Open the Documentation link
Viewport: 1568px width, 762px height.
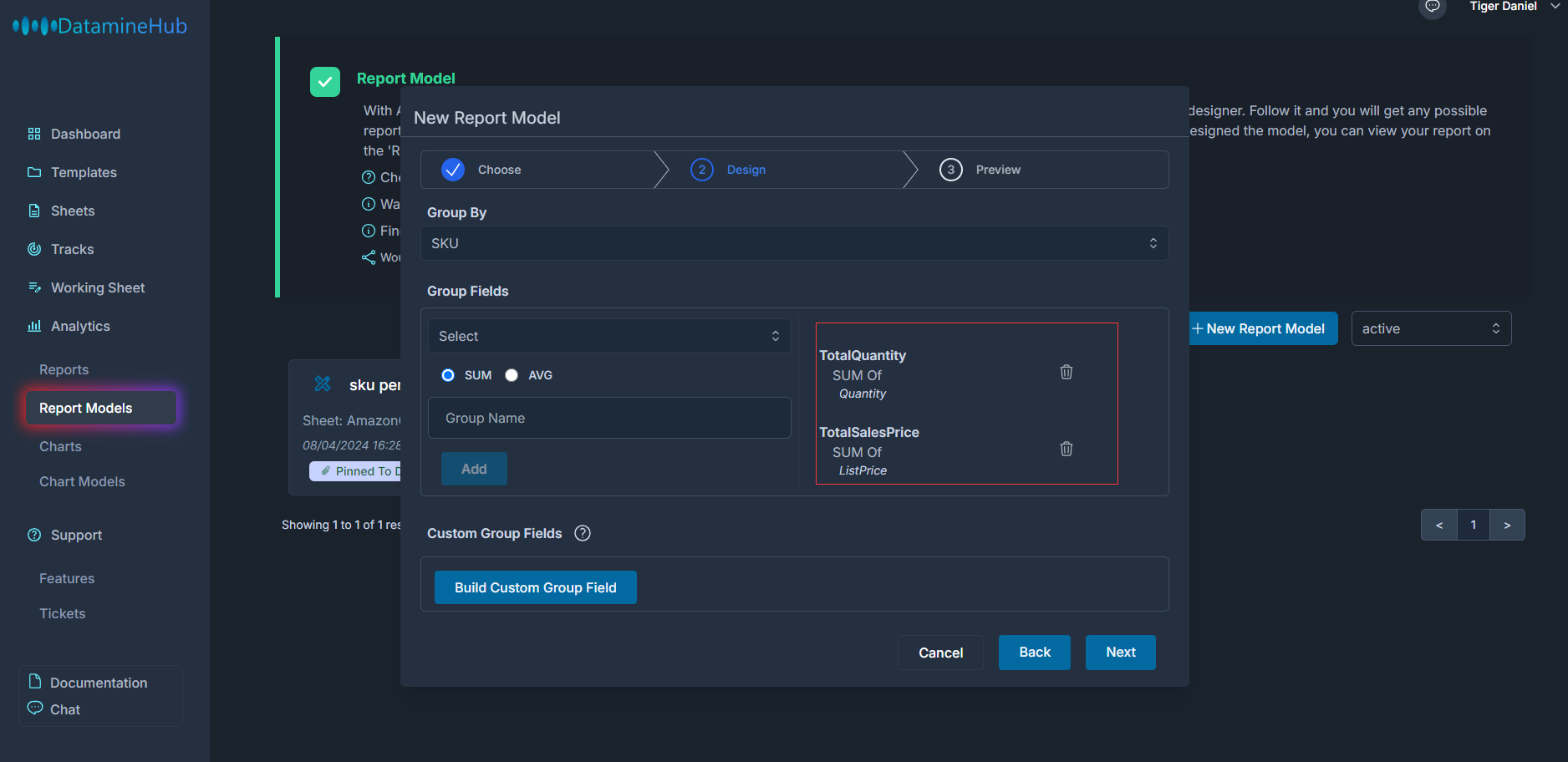click(99, 683)
